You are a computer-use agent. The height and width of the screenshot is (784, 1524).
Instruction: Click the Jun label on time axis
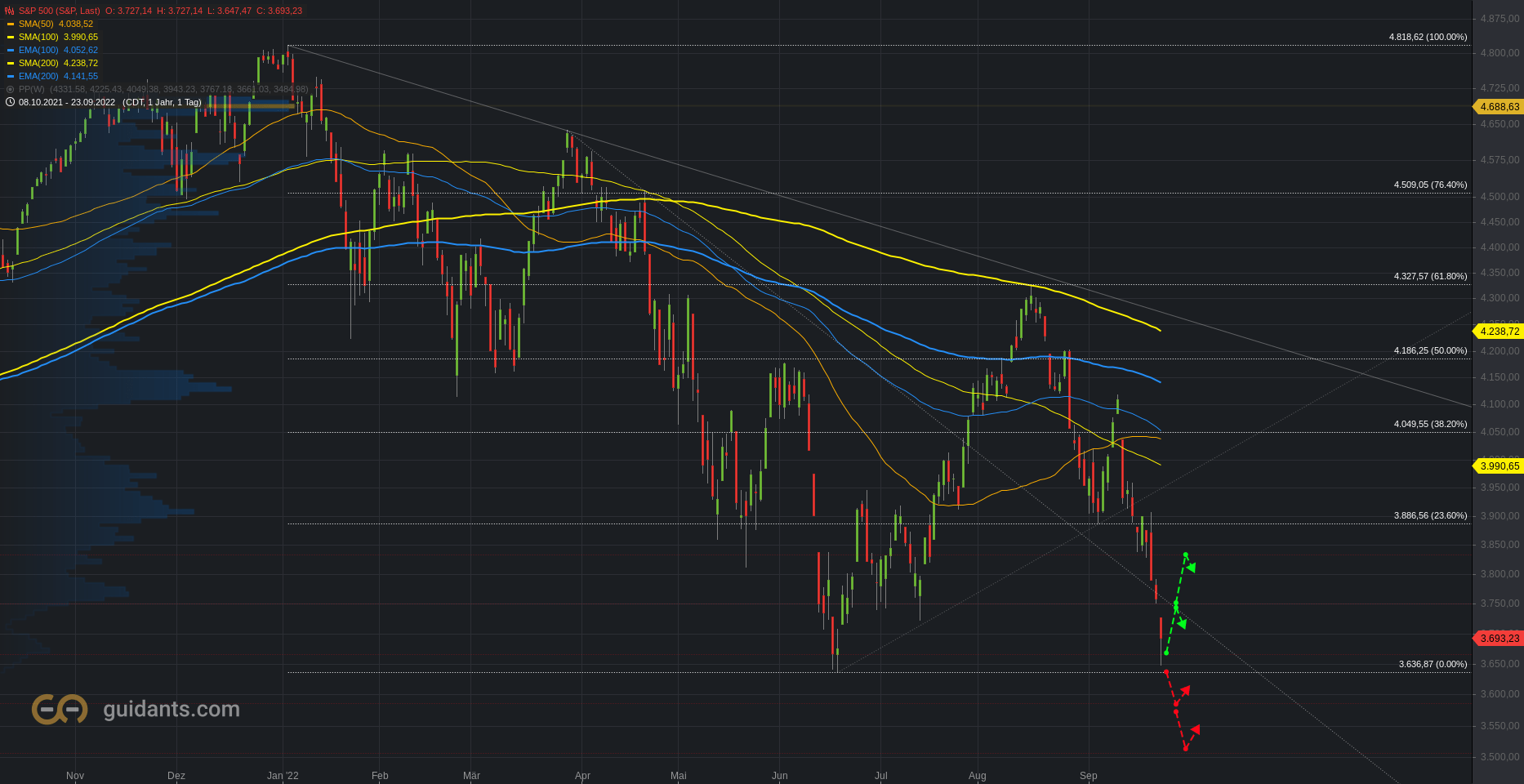[780, 776]
